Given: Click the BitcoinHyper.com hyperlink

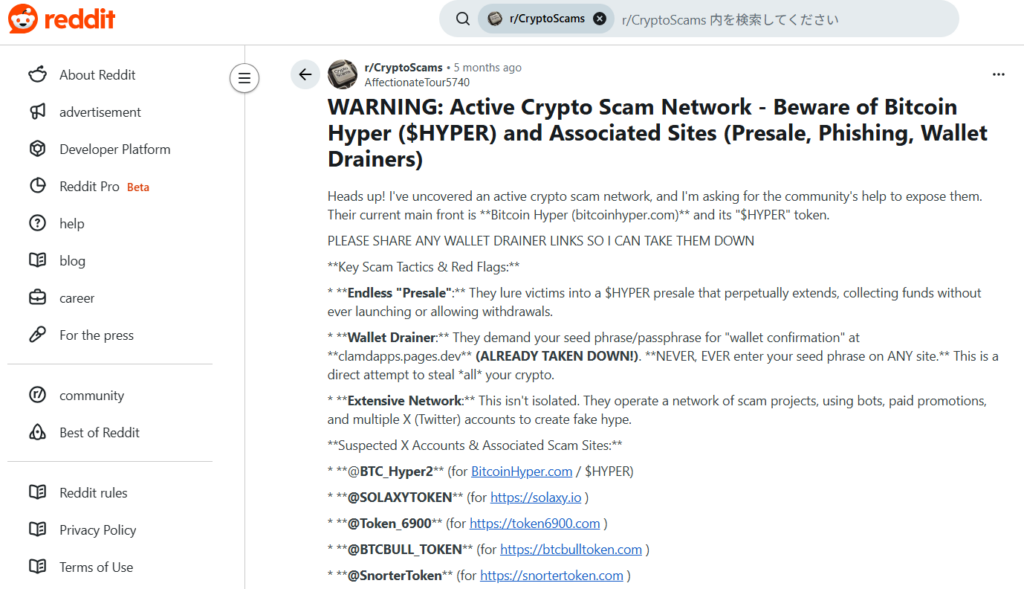Looking at the screenshot, I should coord(521,471).
